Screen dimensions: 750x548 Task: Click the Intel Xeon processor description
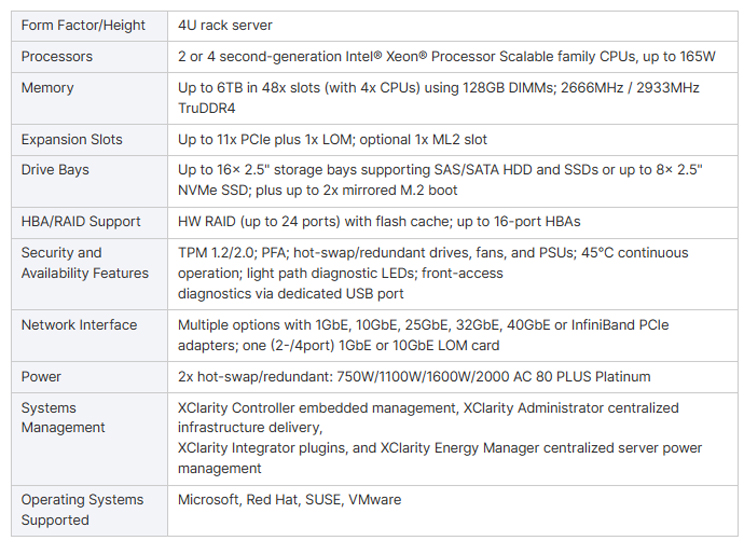[x=446, y=56]
